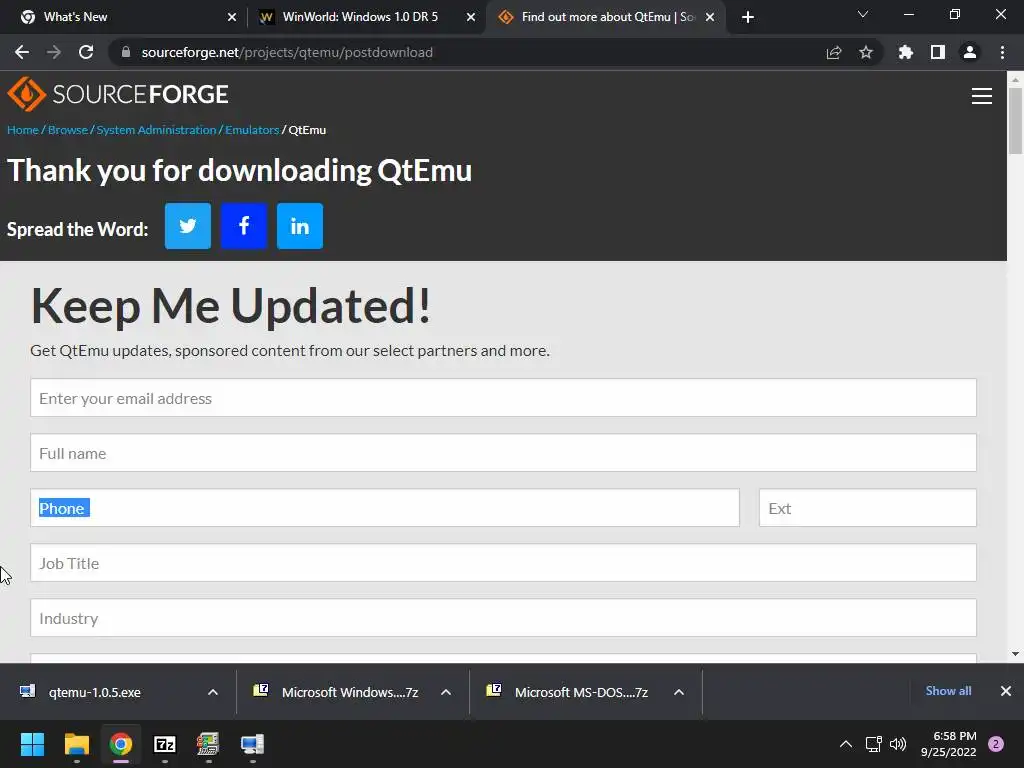This screenshot has height=768, width=1024.
Task: Follow the Browse breadcrumb link
Action: pyautogui.click(x=67, y=130)
